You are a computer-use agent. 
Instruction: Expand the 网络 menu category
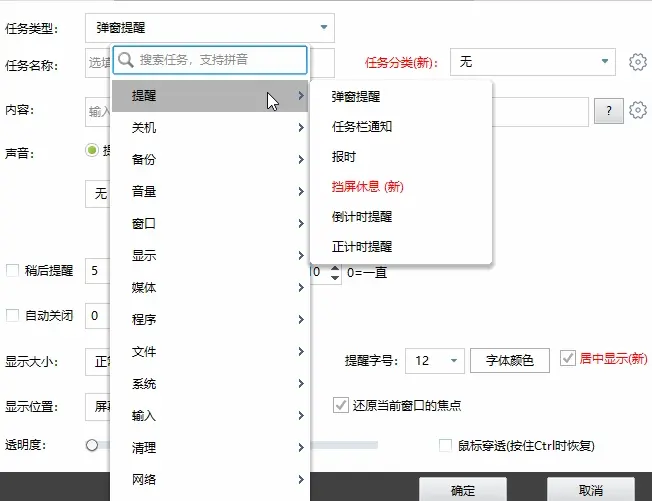(x=210, y=480)
